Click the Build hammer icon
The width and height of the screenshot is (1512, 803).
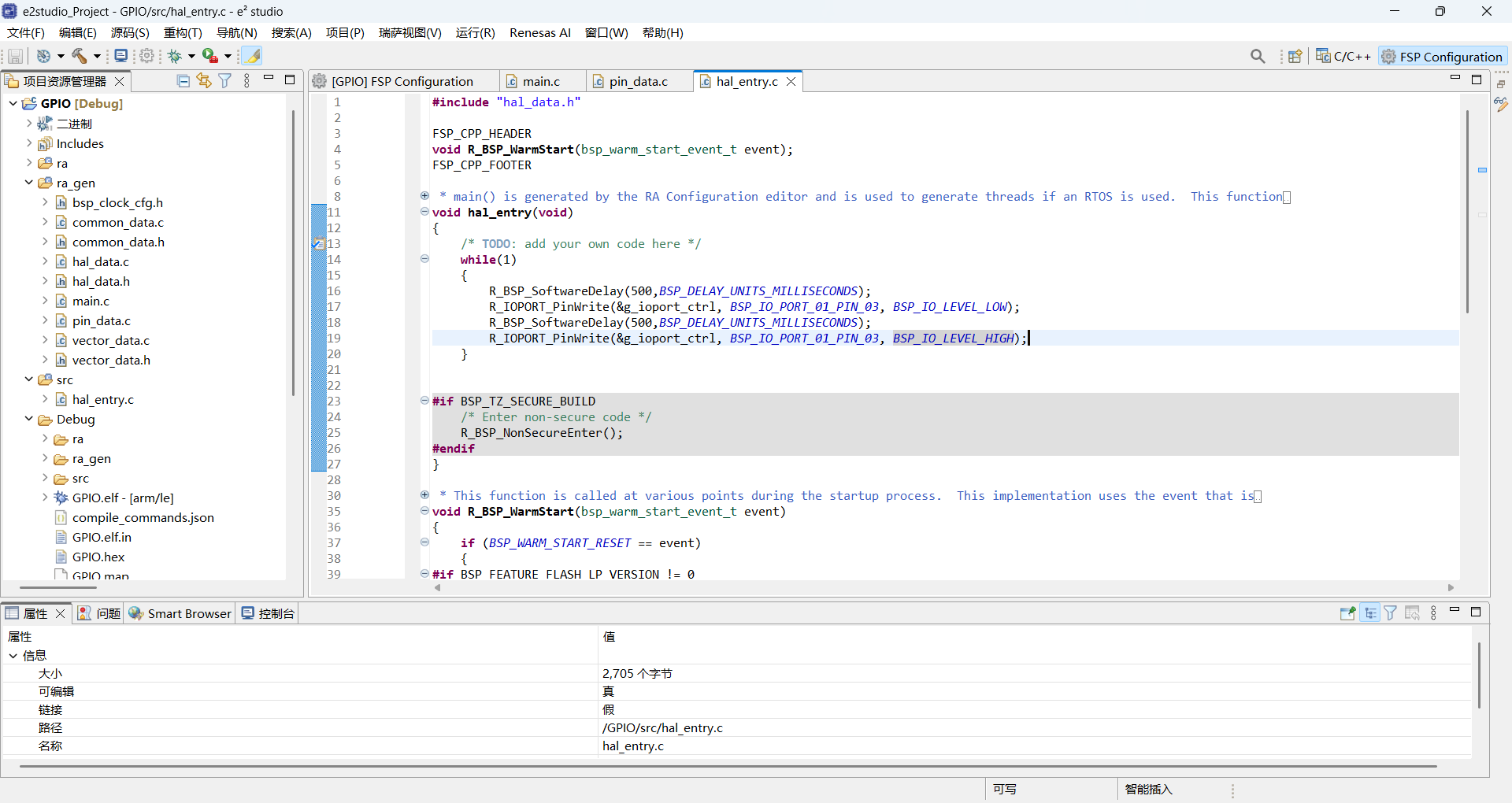tap(80, 56)
